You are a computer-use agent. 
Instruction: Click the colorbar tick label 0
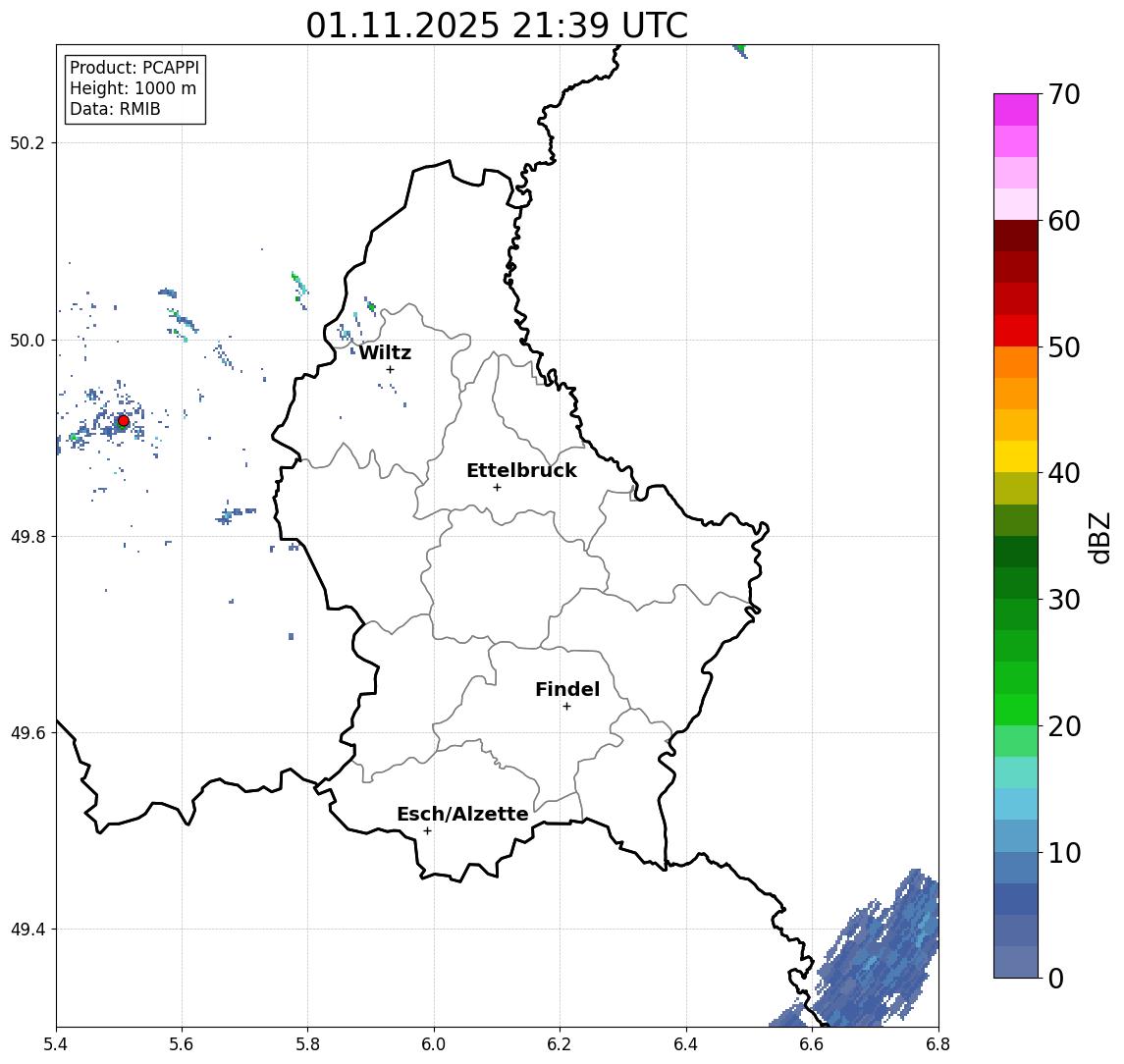point(1056,978)
